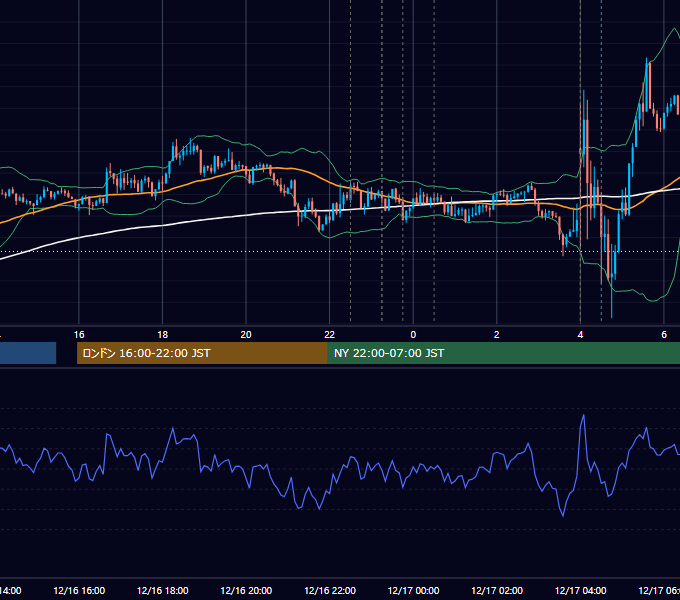This screenshot has width=680, height=600.
Task: Click the blue session bar left of London
Action: [28, 353]
